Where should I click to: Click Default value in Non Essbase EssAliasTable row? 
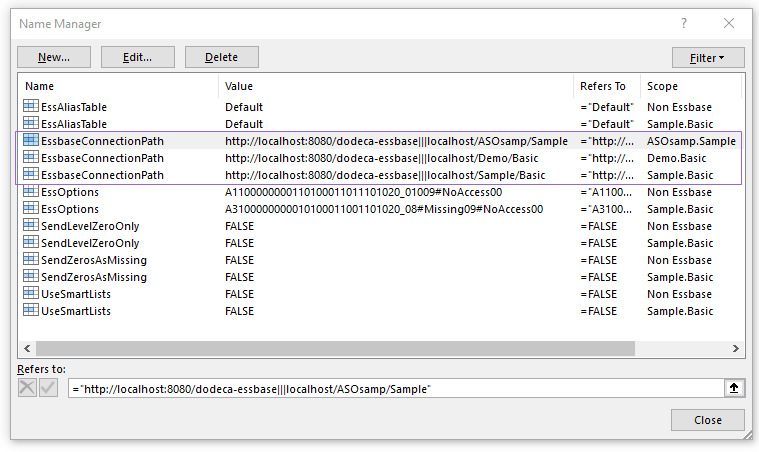coord(243,107)
